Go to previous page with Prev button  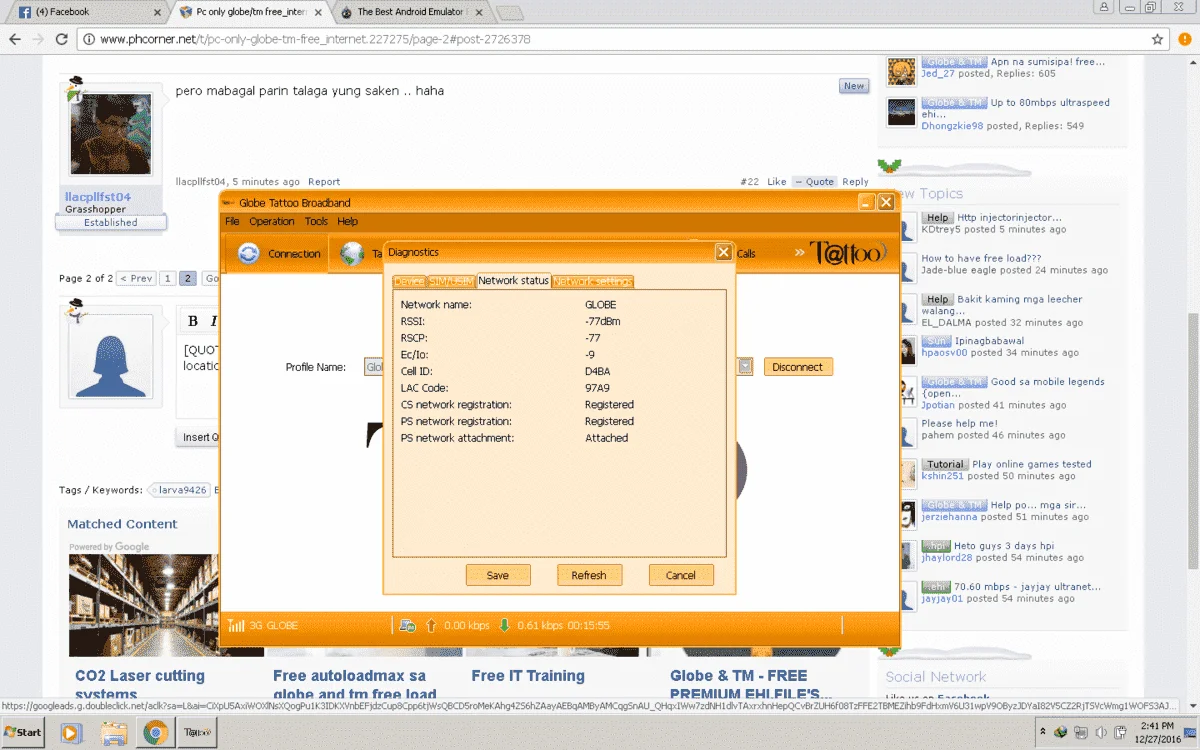(x=136, y=279)
